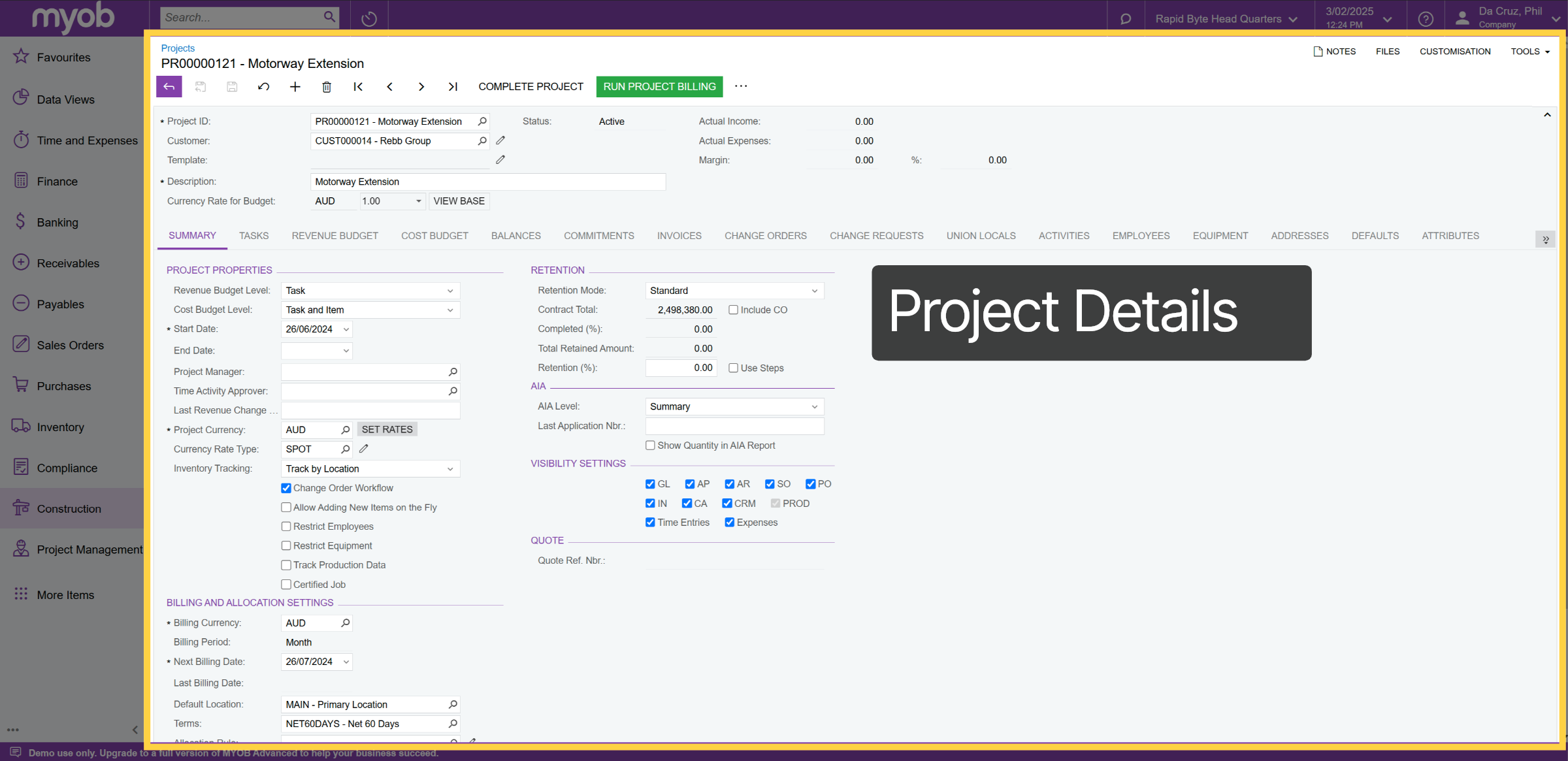
Task: Open the recent history clock icon
Action: click(369, 18)
